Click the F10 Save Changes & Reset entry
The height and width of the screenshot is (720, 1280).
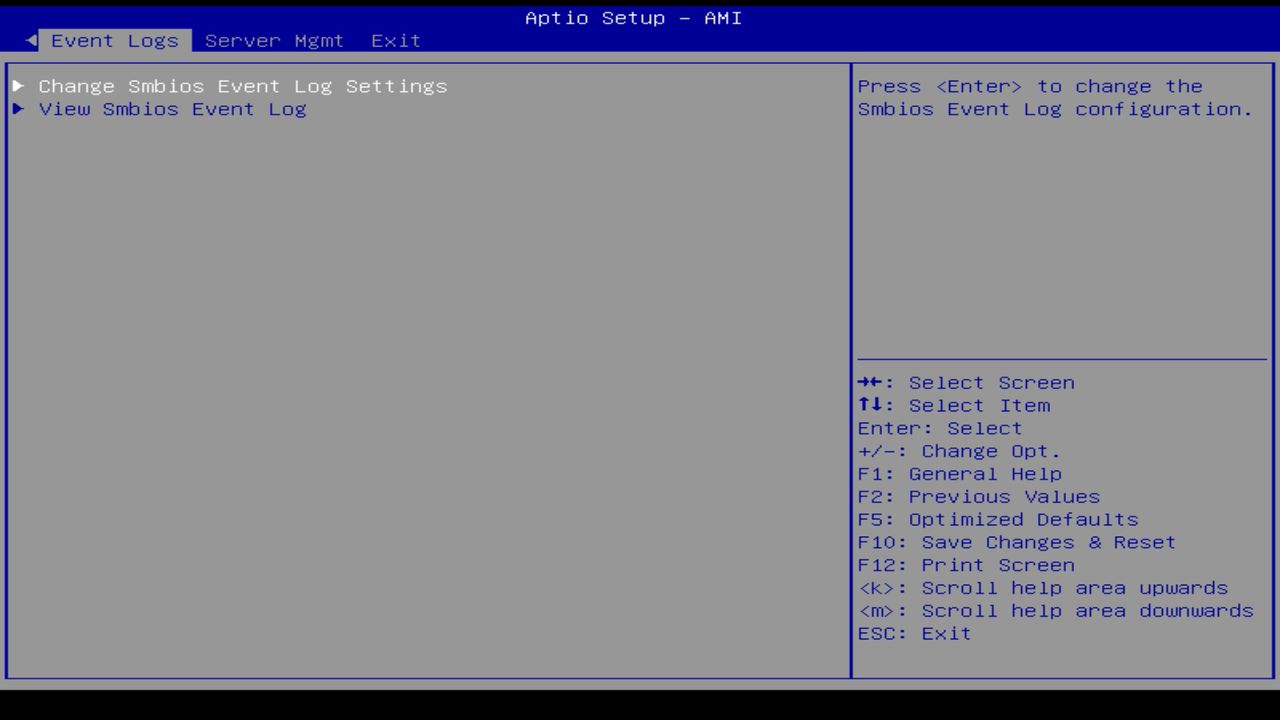pos(1016,541)
